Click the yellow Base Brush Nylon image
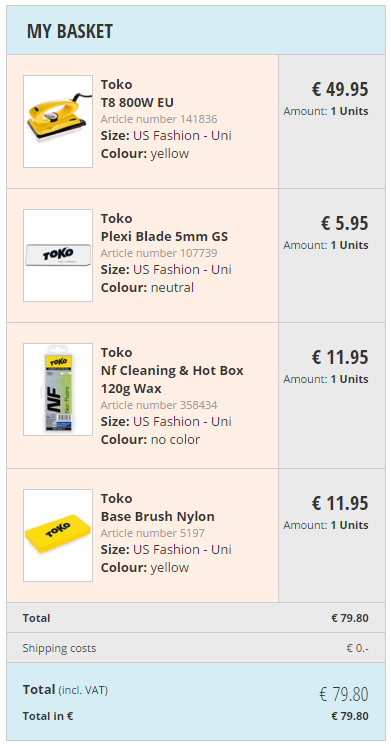 [58, 535]
